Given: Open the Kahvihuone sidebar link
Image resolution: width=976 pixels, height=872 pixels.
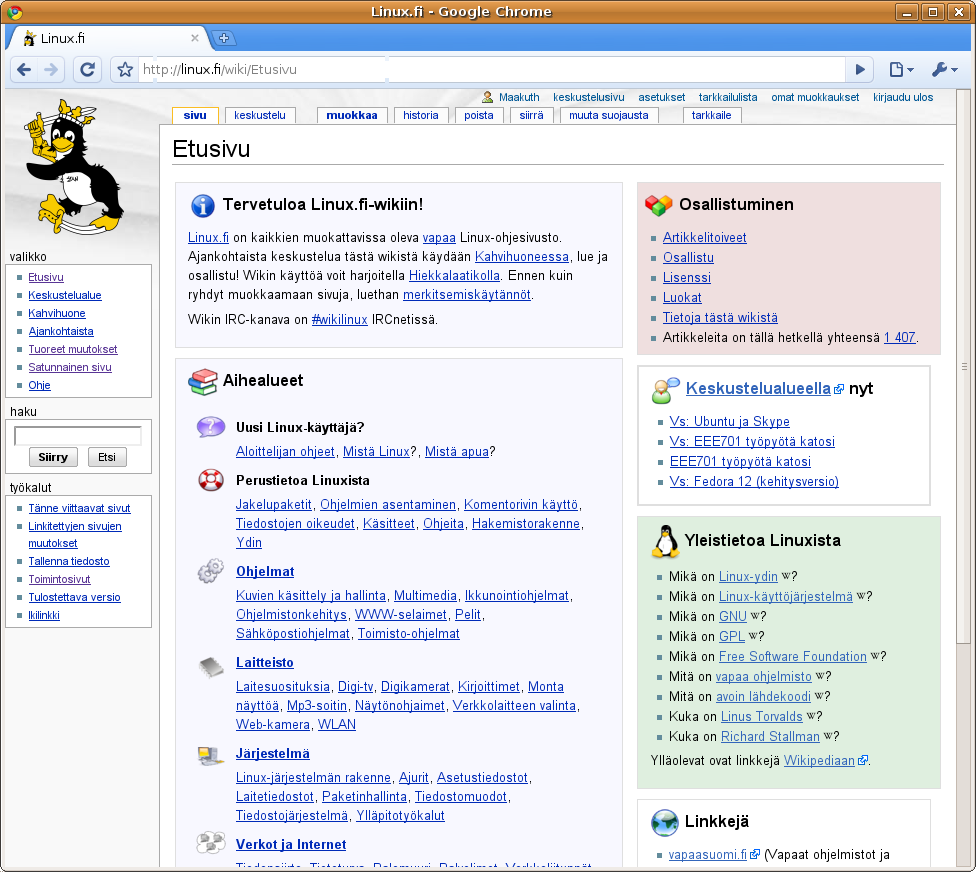Looking at the screenshot, I should click(57, 313).
